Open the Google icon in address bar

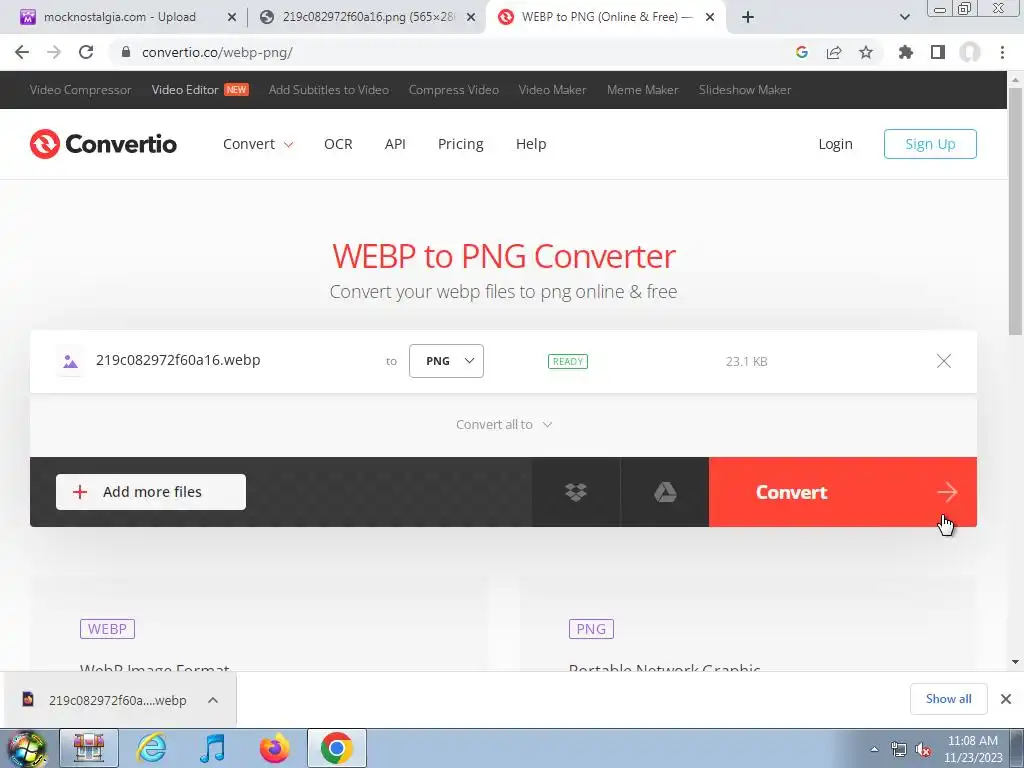[802, 52]
